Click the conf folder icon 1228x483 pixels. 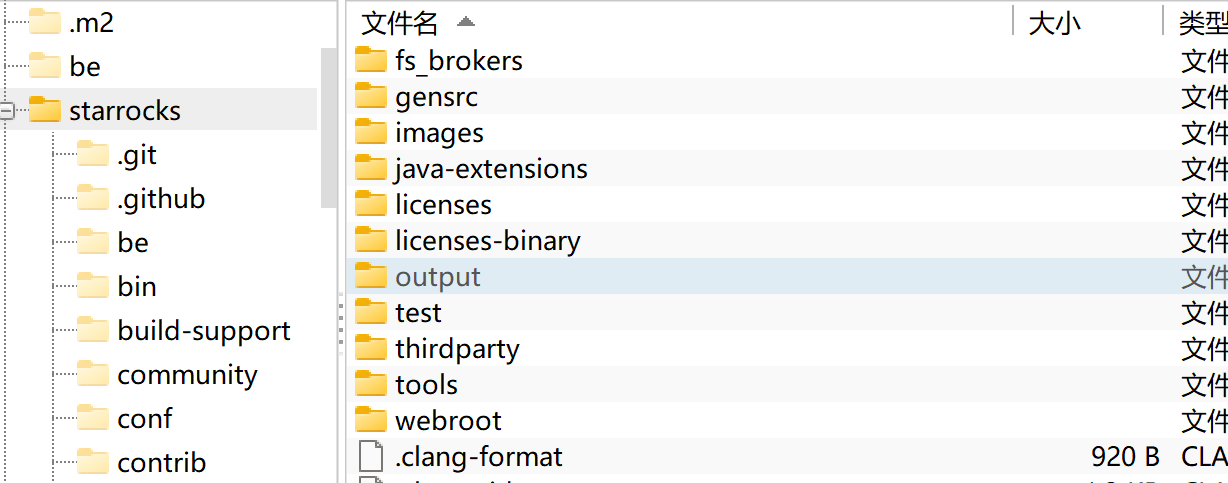(x=93, y=418)
